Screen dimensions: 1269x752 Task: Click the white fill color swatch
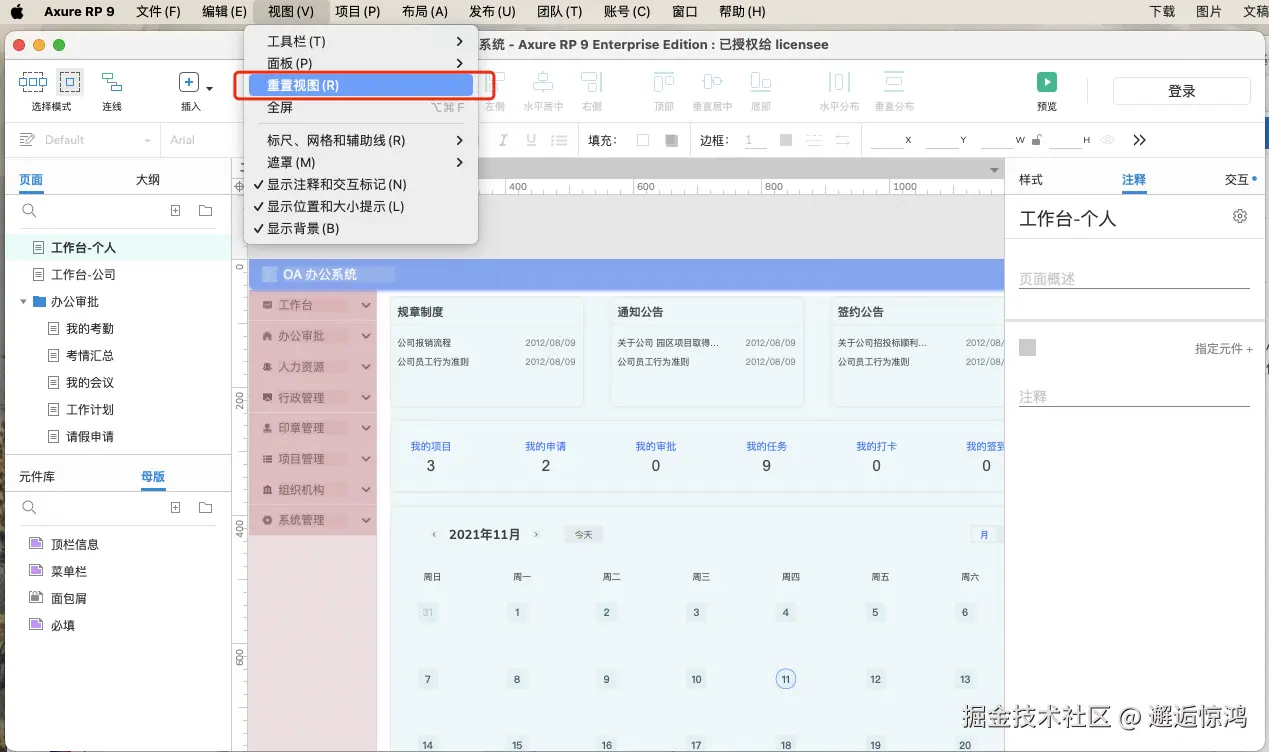pos(643,140)
